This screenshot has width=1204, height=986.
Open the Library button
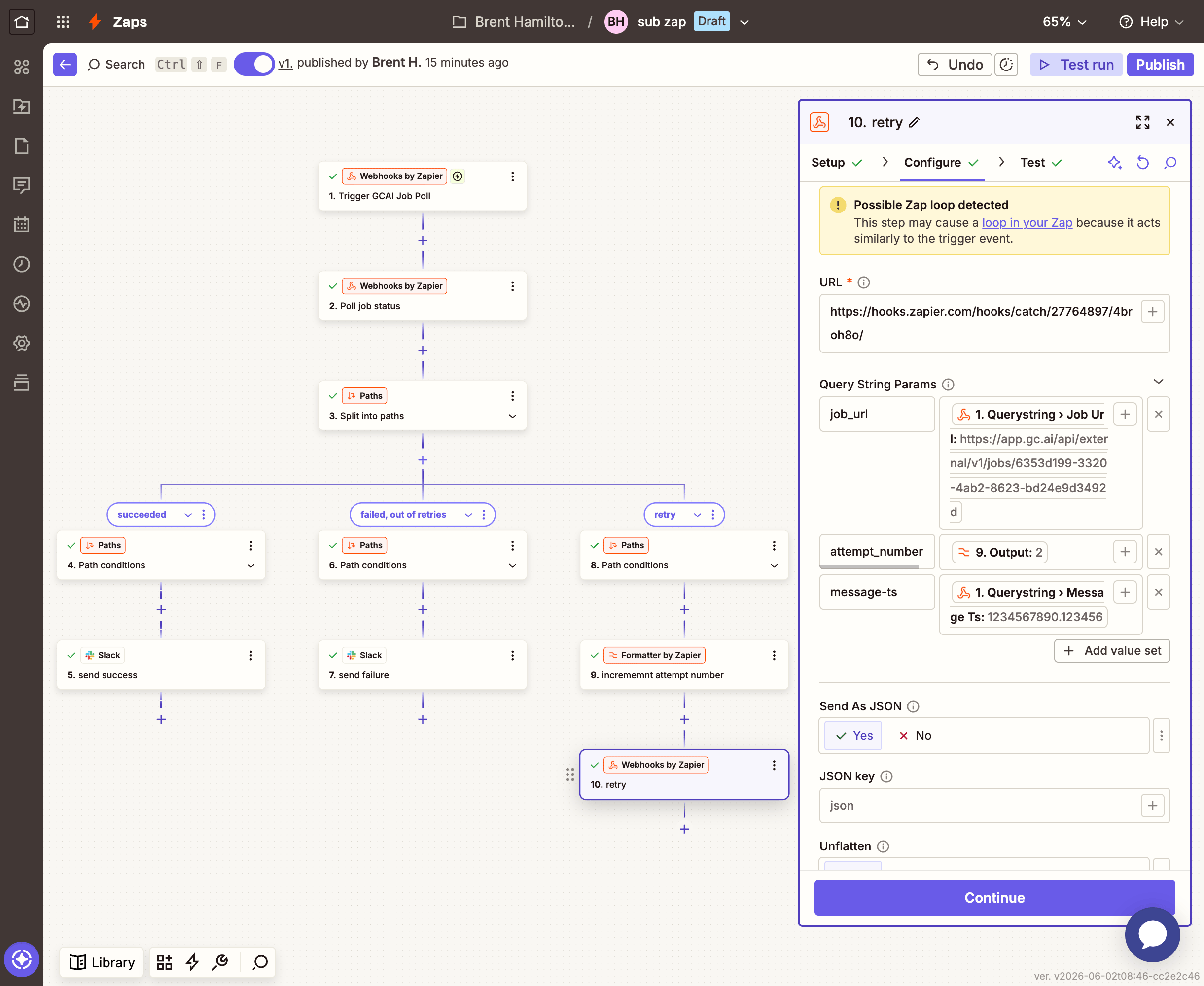tap(102, 962)
